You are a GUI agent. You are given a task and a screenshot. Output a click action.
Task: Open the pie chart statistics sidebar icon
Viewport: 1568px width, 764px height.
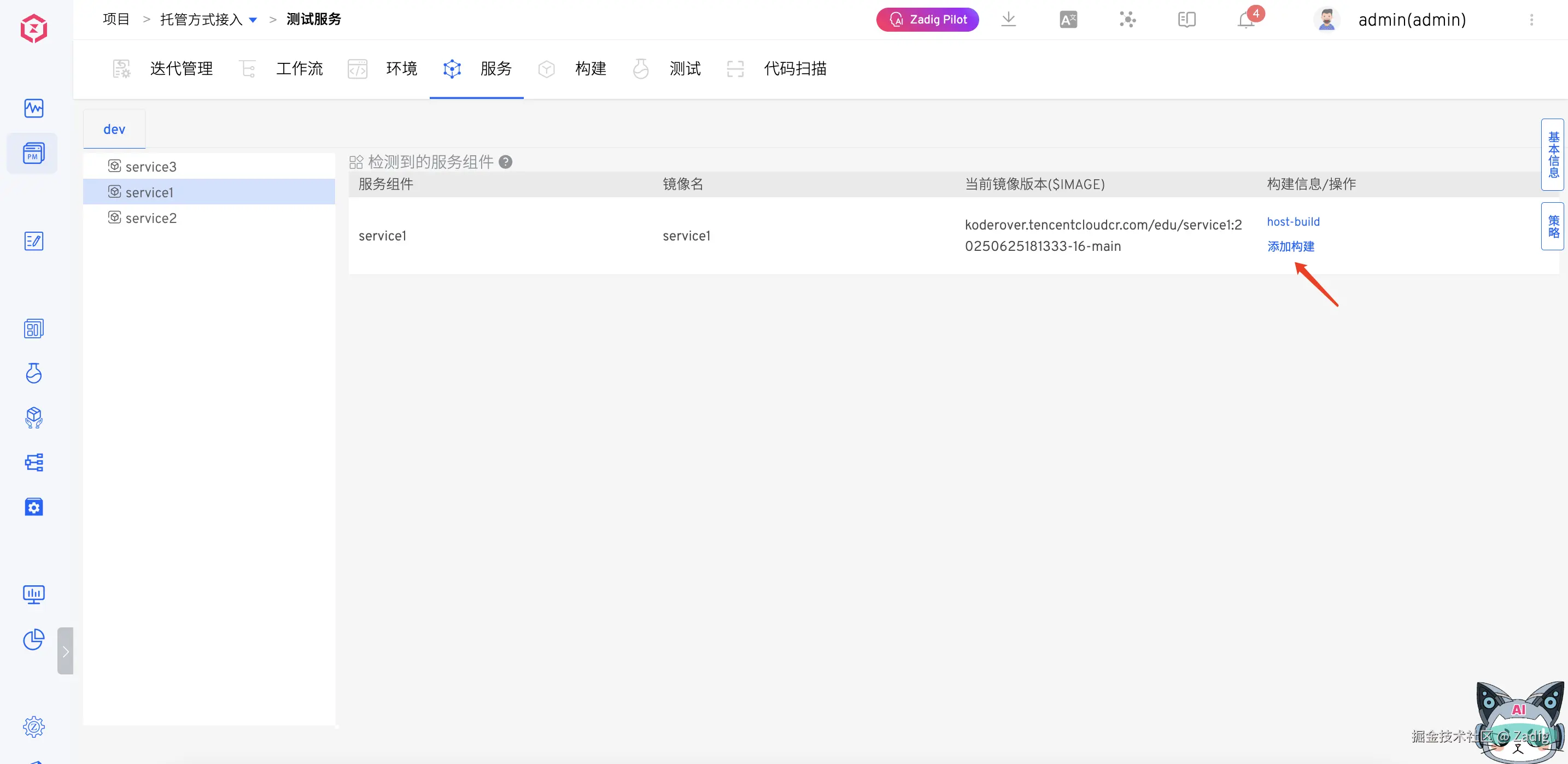(33, 639)
